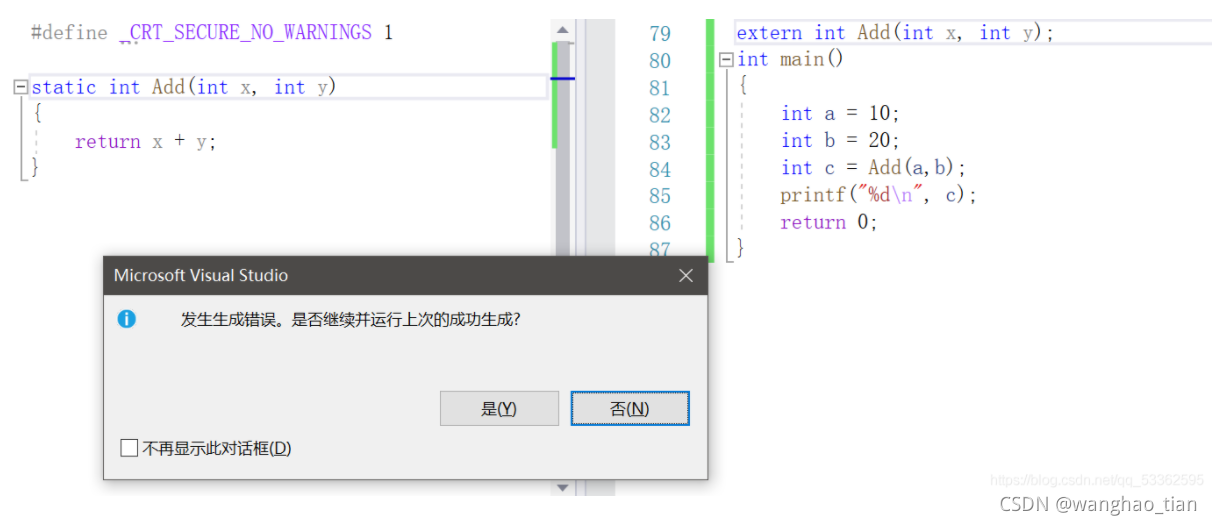Close the Microsoft Visual Studio dialog
1212x525 pixels.
tap(686, 276)
